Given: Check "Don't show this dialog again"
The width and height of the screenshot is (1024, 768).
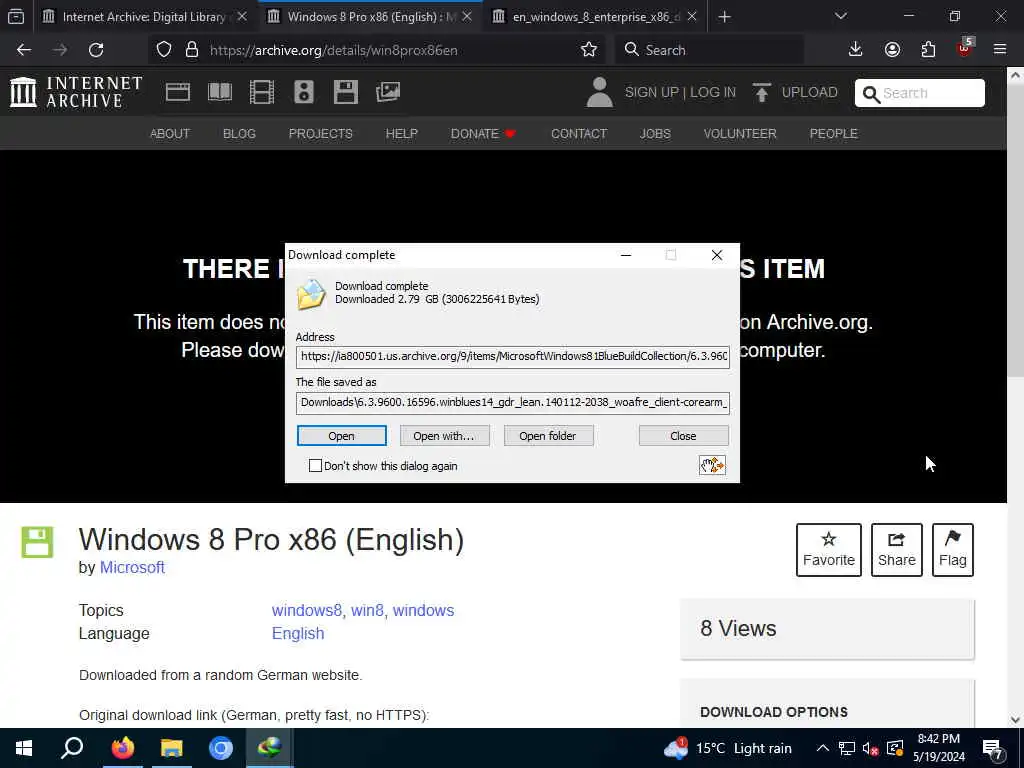Looking at the screenshot, I should coord(315,466).
